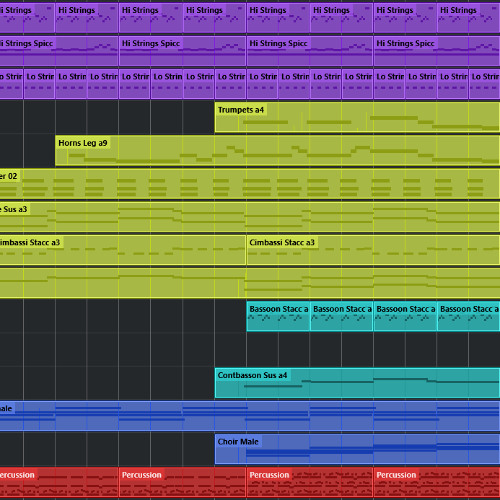Select the yellow Sus a3 brass clip
The width and height of the screenshot is (500, 500).
click(x=250, y=217)
